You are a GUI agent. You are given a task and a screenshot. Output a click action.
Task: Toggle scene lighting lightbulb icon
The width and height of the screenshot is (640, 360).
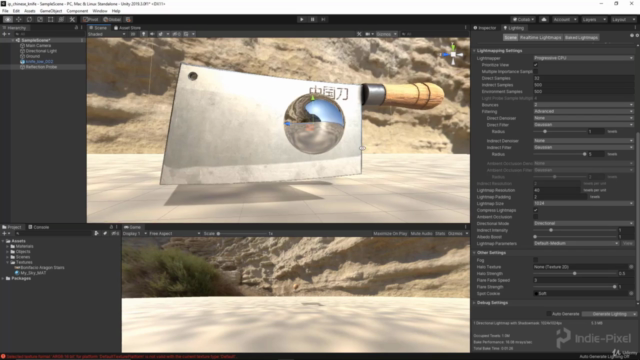[144, 34]
